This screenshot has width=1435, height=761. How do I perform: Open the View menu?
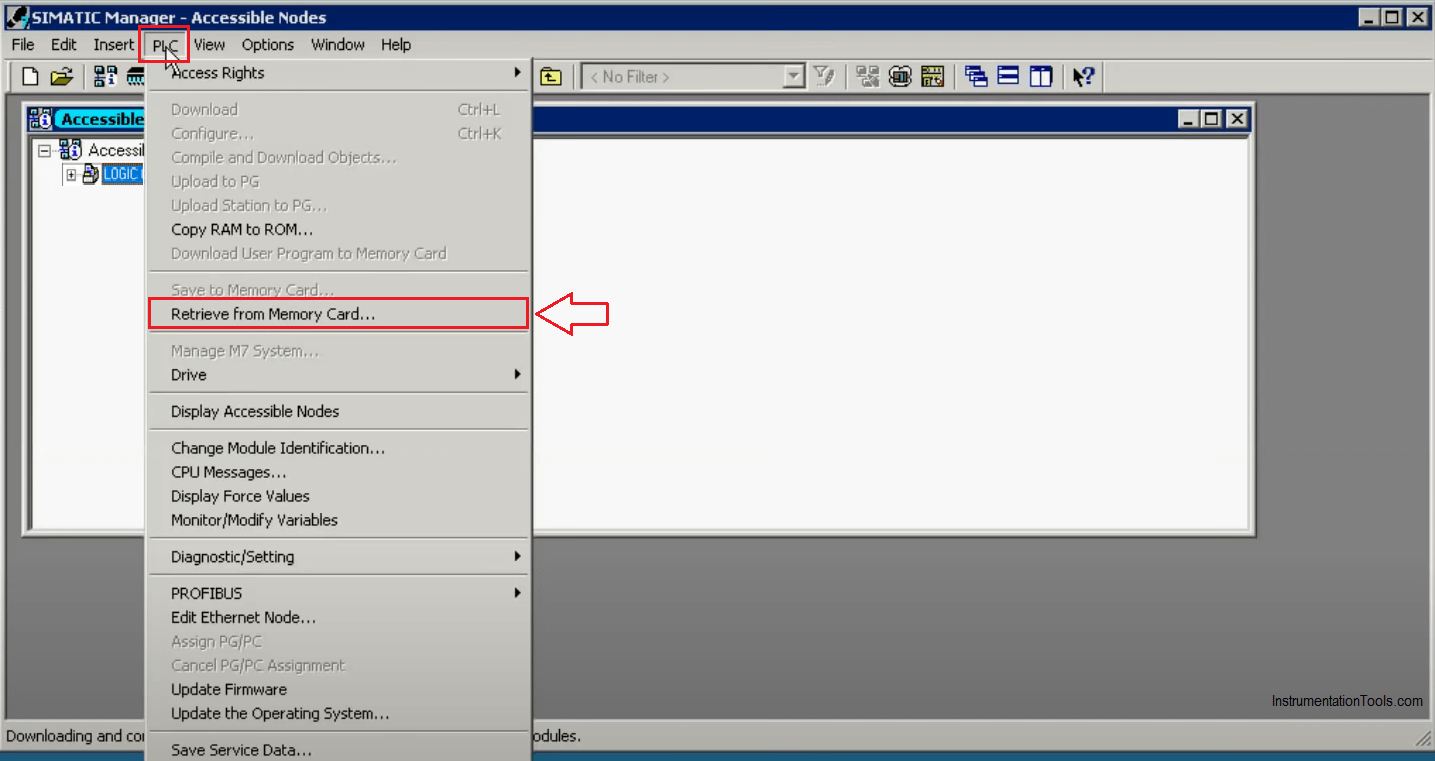coord(209,45)
